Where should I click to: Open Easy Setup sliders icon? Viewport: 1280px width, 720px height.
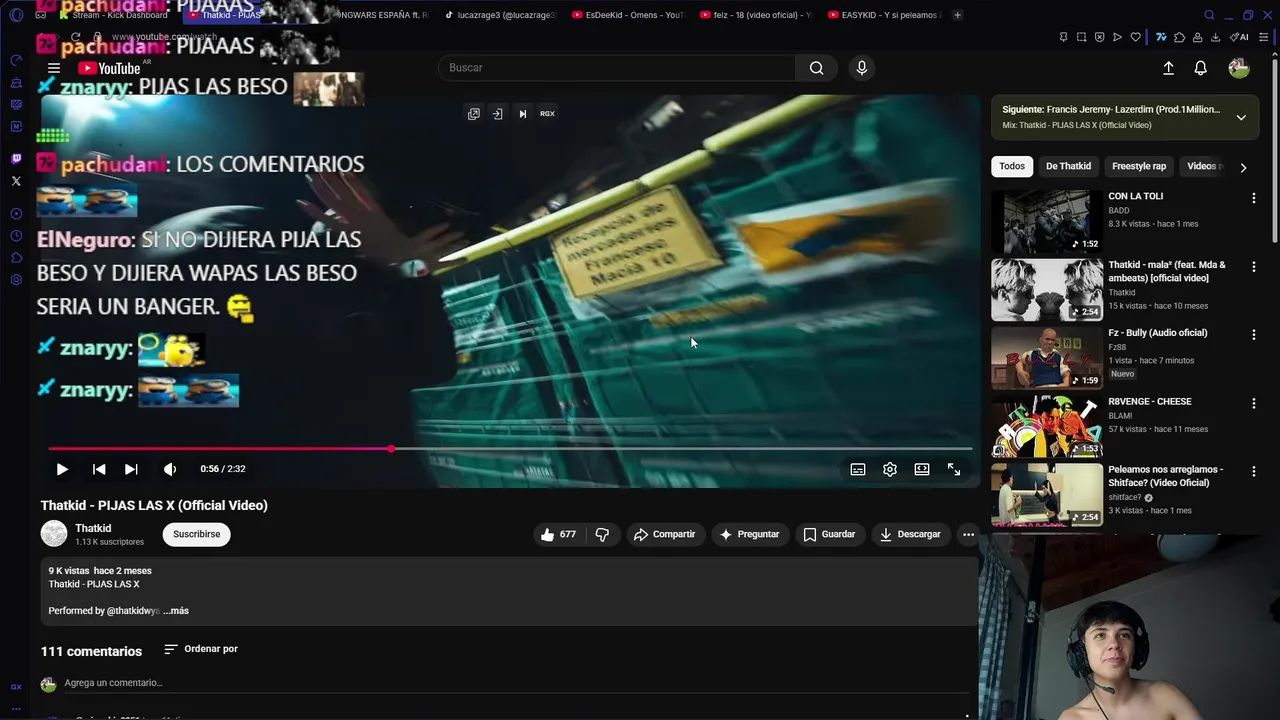pos(1264,37)
